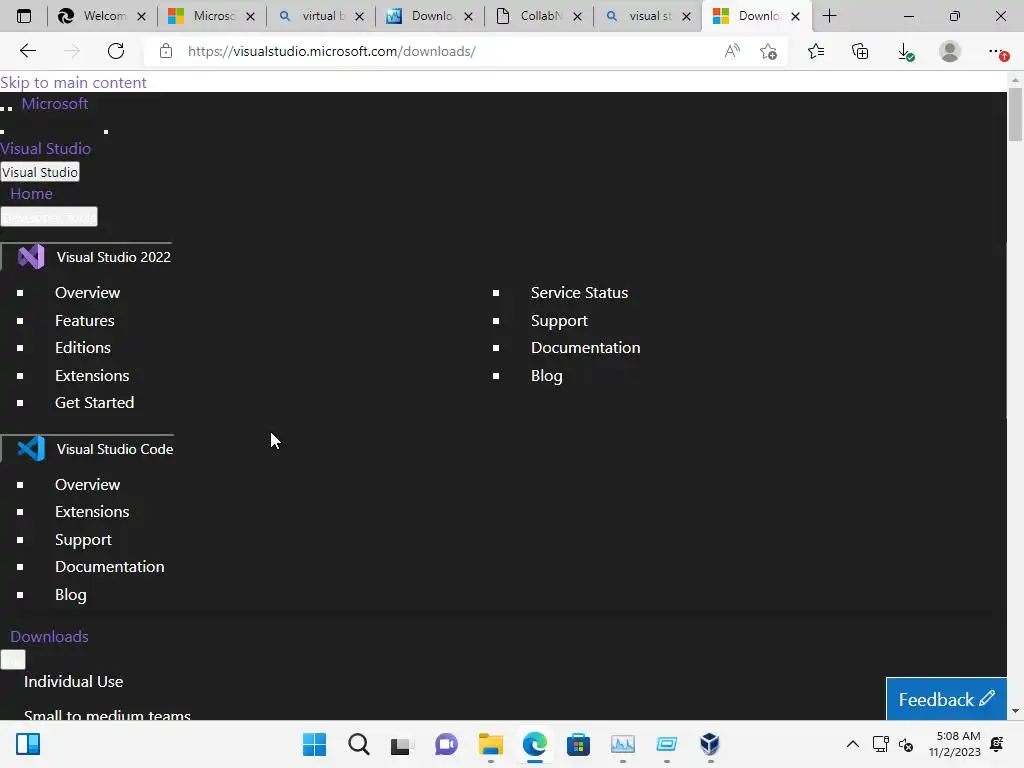The height and width of the screenshot is (768, 1024).
Task: Go to the Home link
Action: (x=31, y=193)
